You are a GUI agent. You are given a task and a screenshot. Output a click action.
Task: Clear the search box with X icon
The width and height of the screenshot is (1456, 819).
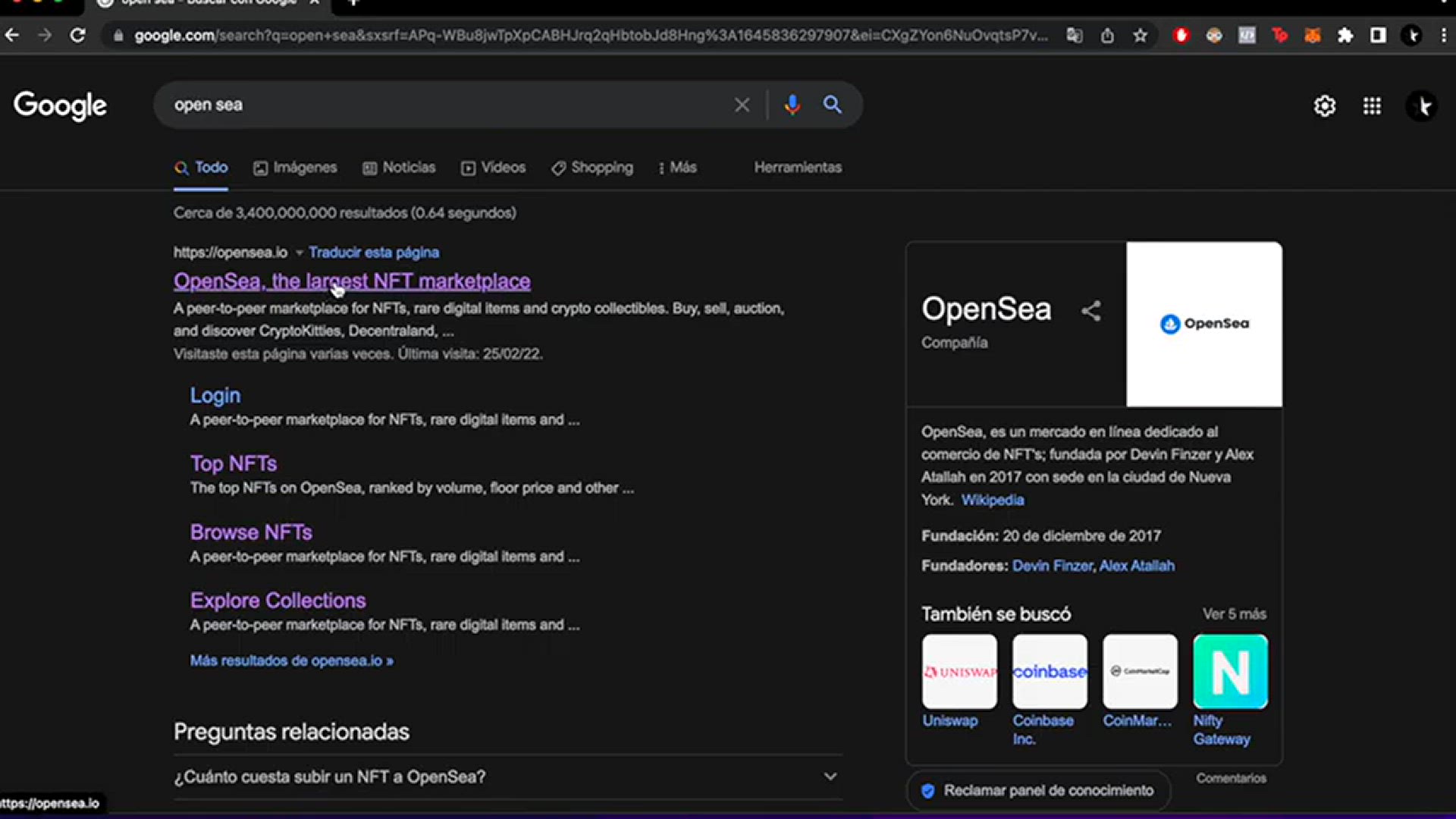click(742, 105)
